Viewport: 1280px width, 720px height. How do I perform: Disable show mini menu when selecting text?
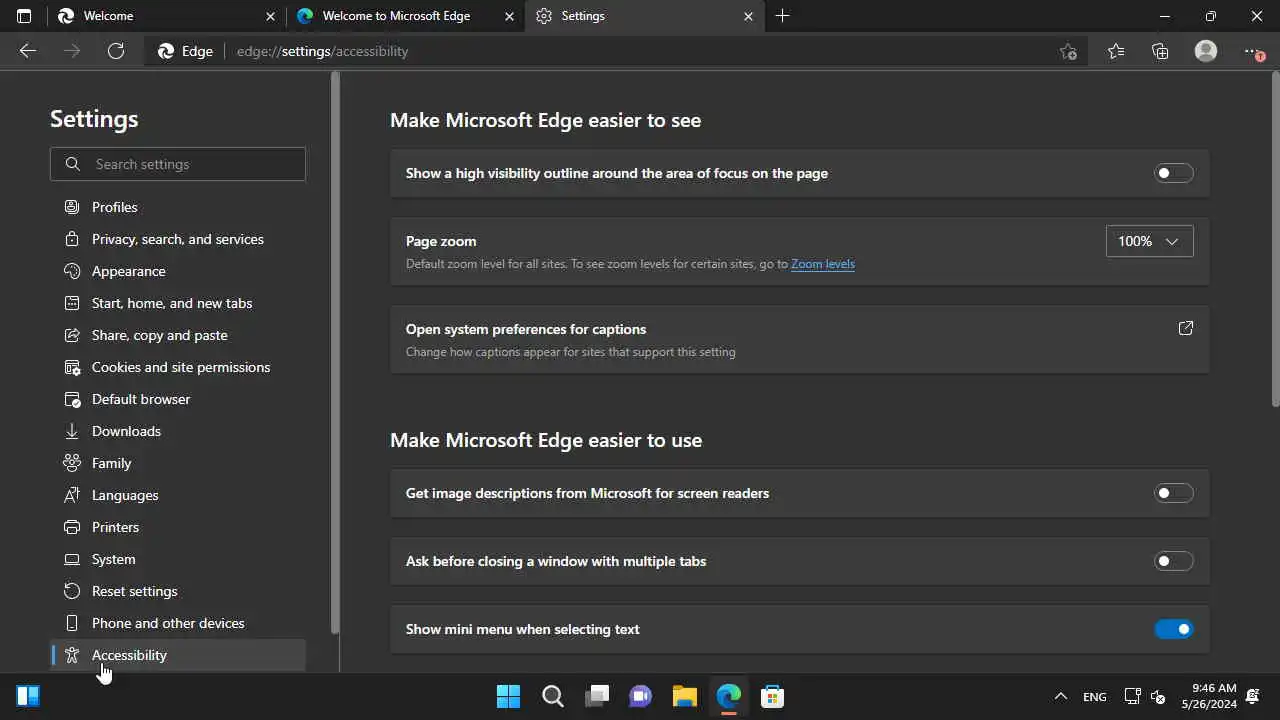coord(1174,629)
